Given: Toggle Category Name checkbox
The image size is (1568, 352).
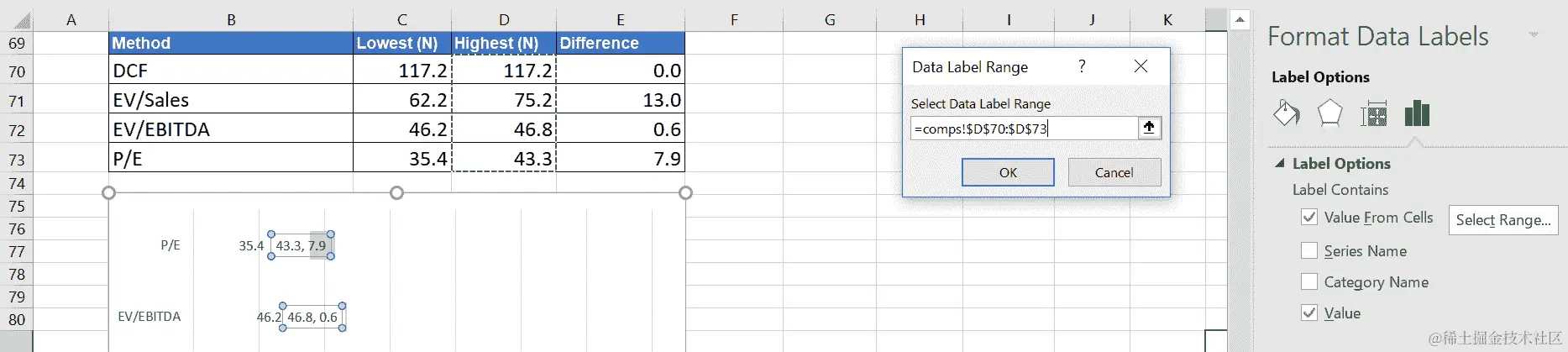Looking at the screenshot, I should click(x=1309, y=281).
